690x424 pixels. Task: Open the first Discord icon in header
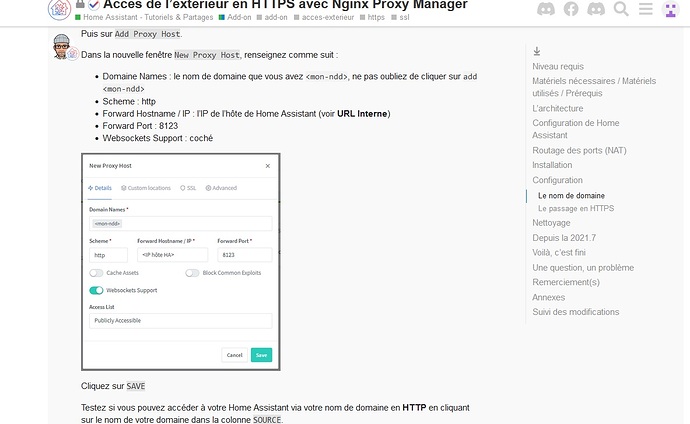click(x=546, y=9)
